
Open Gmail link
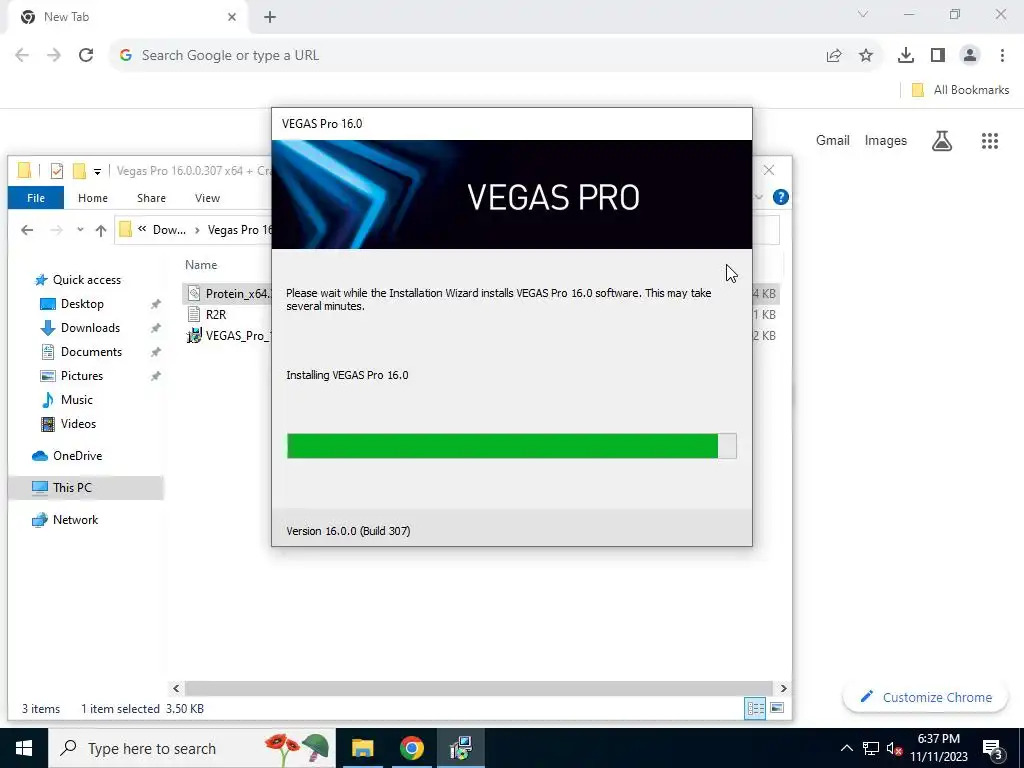(x=833, y=140)
